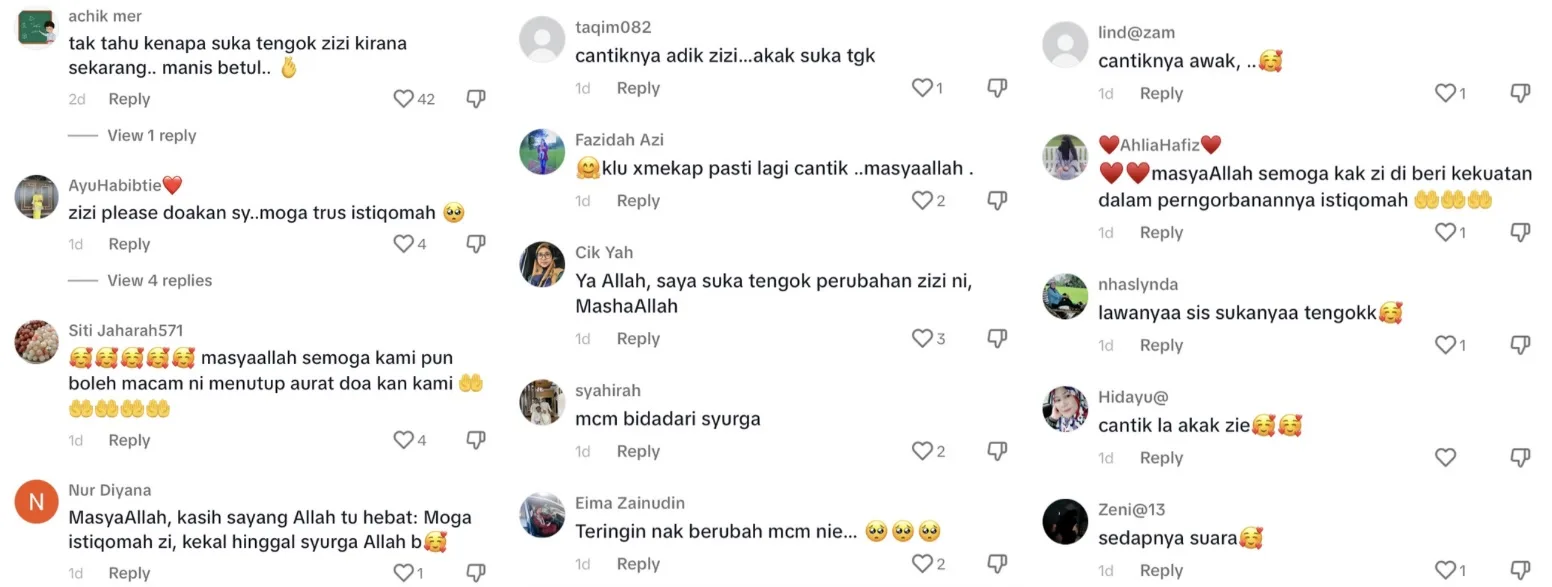Like Cik Yah's comment heart icon
The image size is (1552, 587).
point(922,339)
